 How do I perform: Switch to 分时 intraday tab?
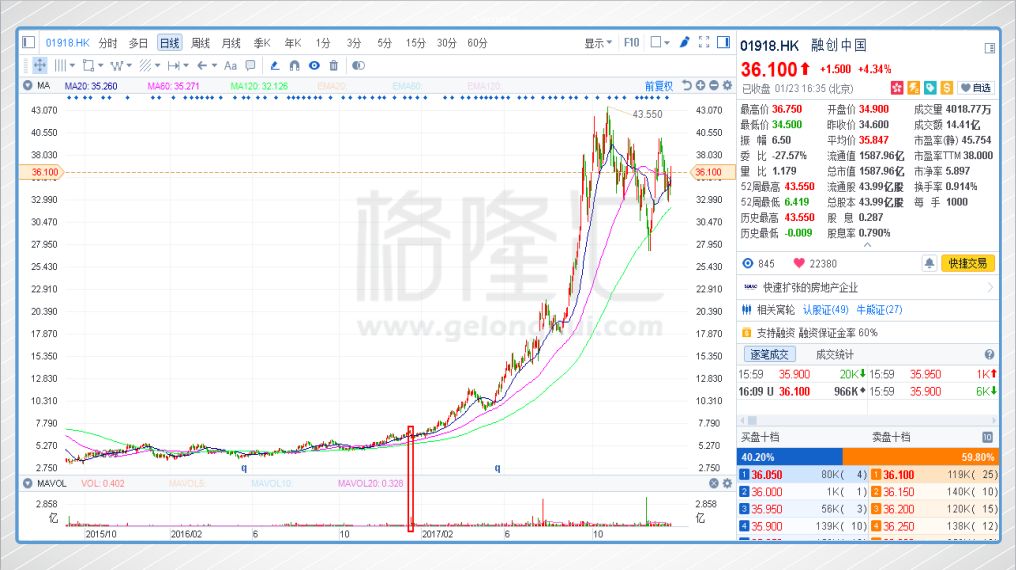pos(108,43)
